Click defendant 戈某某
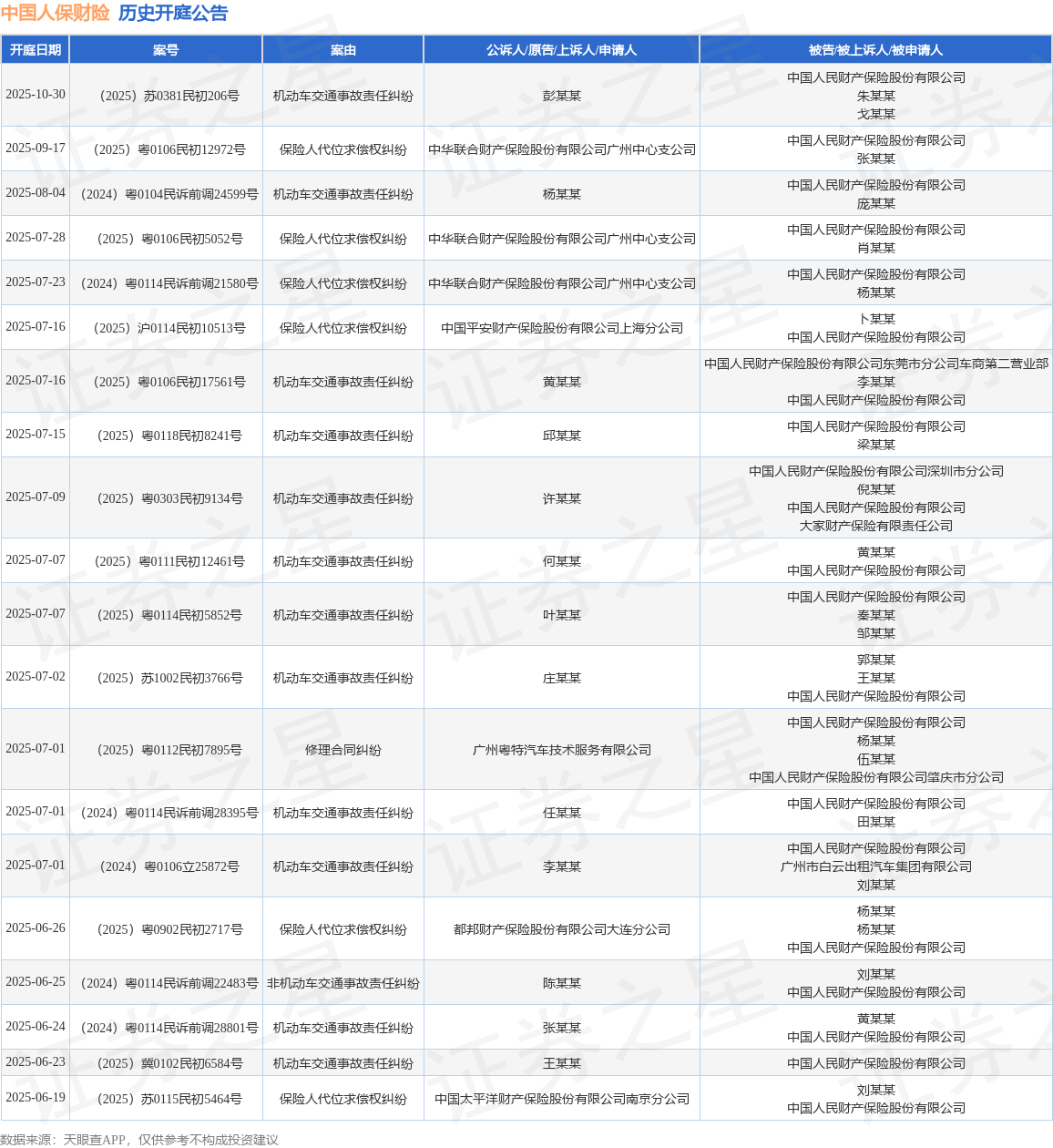Image resolution: width=1053 pixels, height=1148 pixels. (x=876, y=114)
